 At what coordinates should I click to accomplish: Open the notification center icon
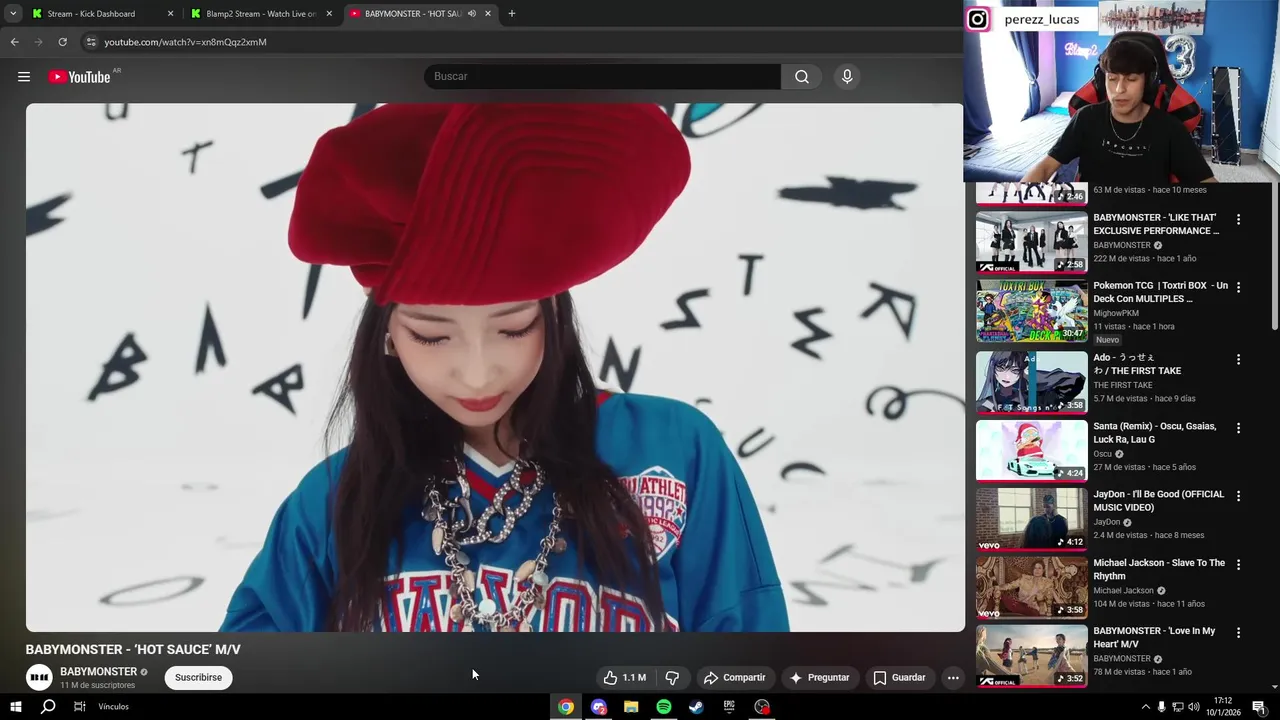click(1259, 707)
